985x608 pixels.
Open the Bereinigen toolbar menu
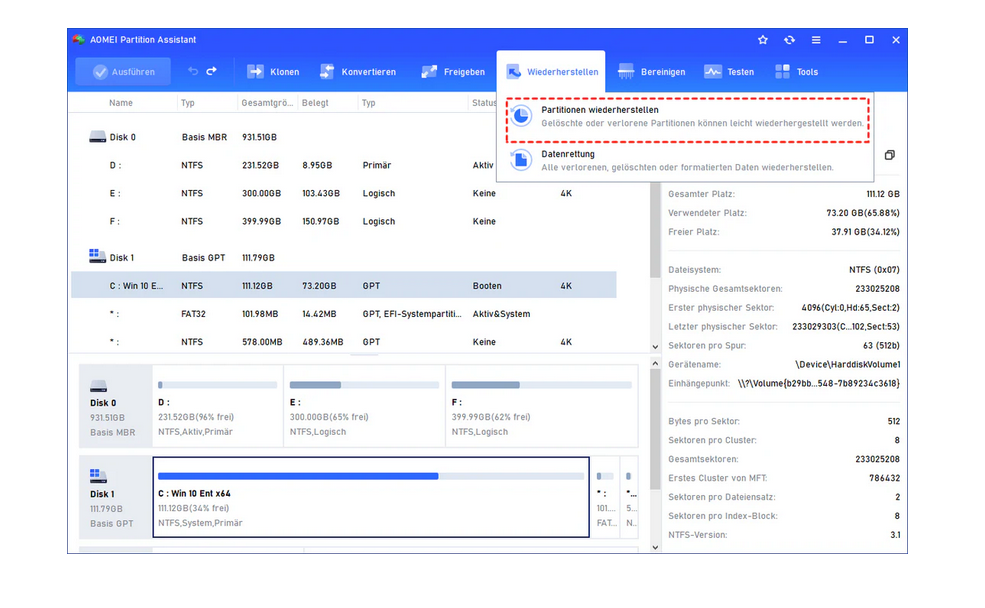click(651, 72)
